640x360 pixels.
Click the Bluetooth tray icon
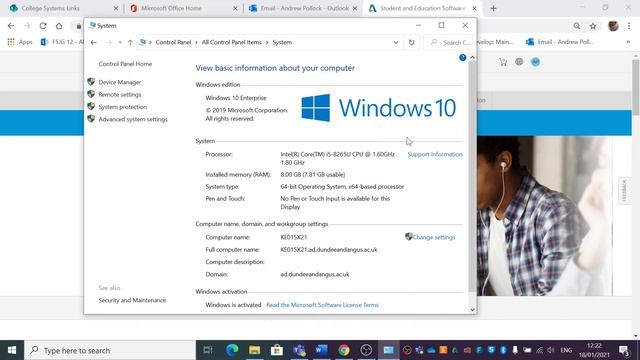click(503, 350)
